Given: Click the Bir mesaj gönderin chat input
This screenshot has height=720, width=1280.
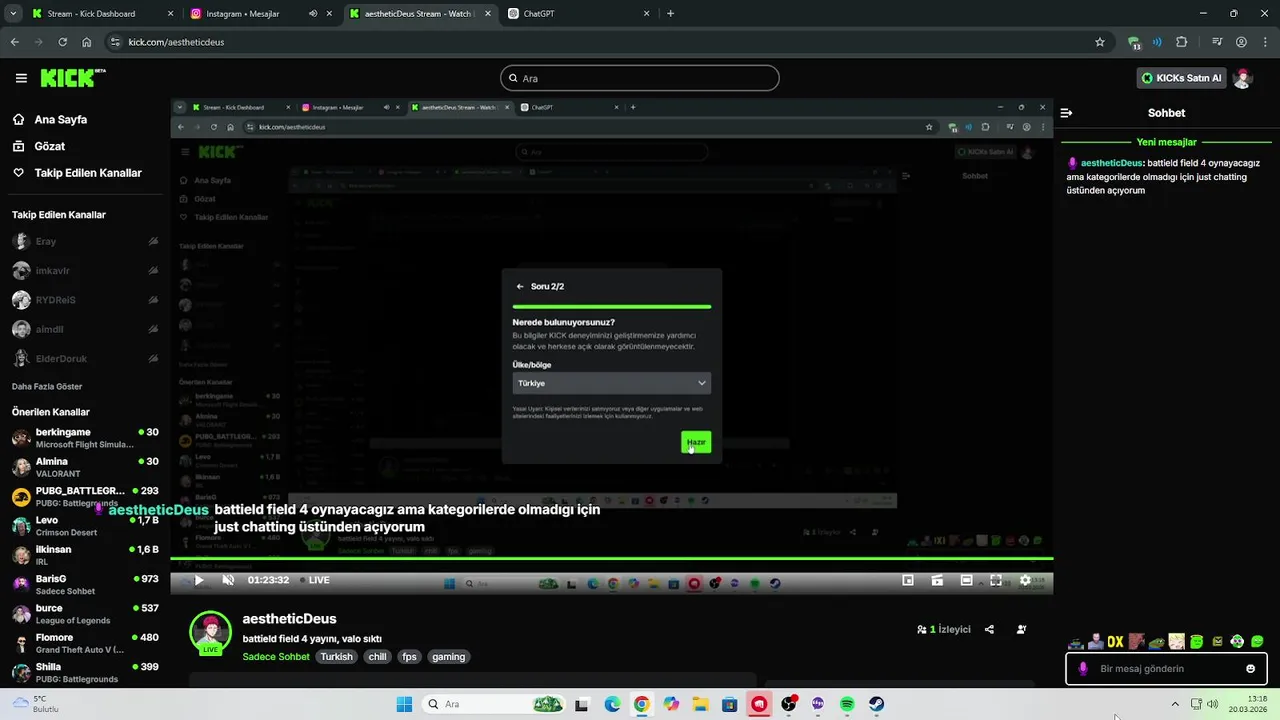Looking at the screenshot, I should coord(1166,669).
